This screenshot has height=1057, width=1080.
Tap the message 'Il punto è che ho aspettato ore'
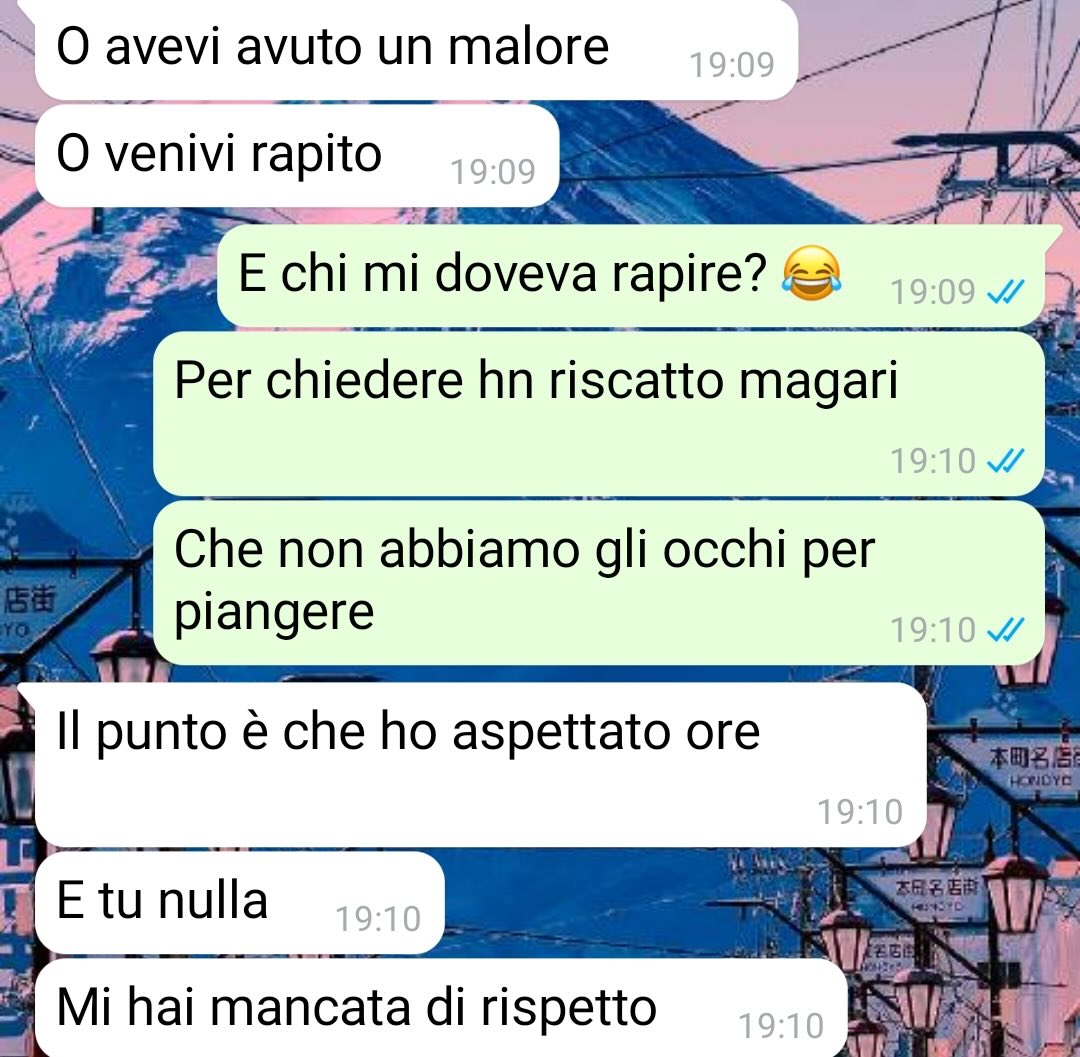click(x=480, y=765)
